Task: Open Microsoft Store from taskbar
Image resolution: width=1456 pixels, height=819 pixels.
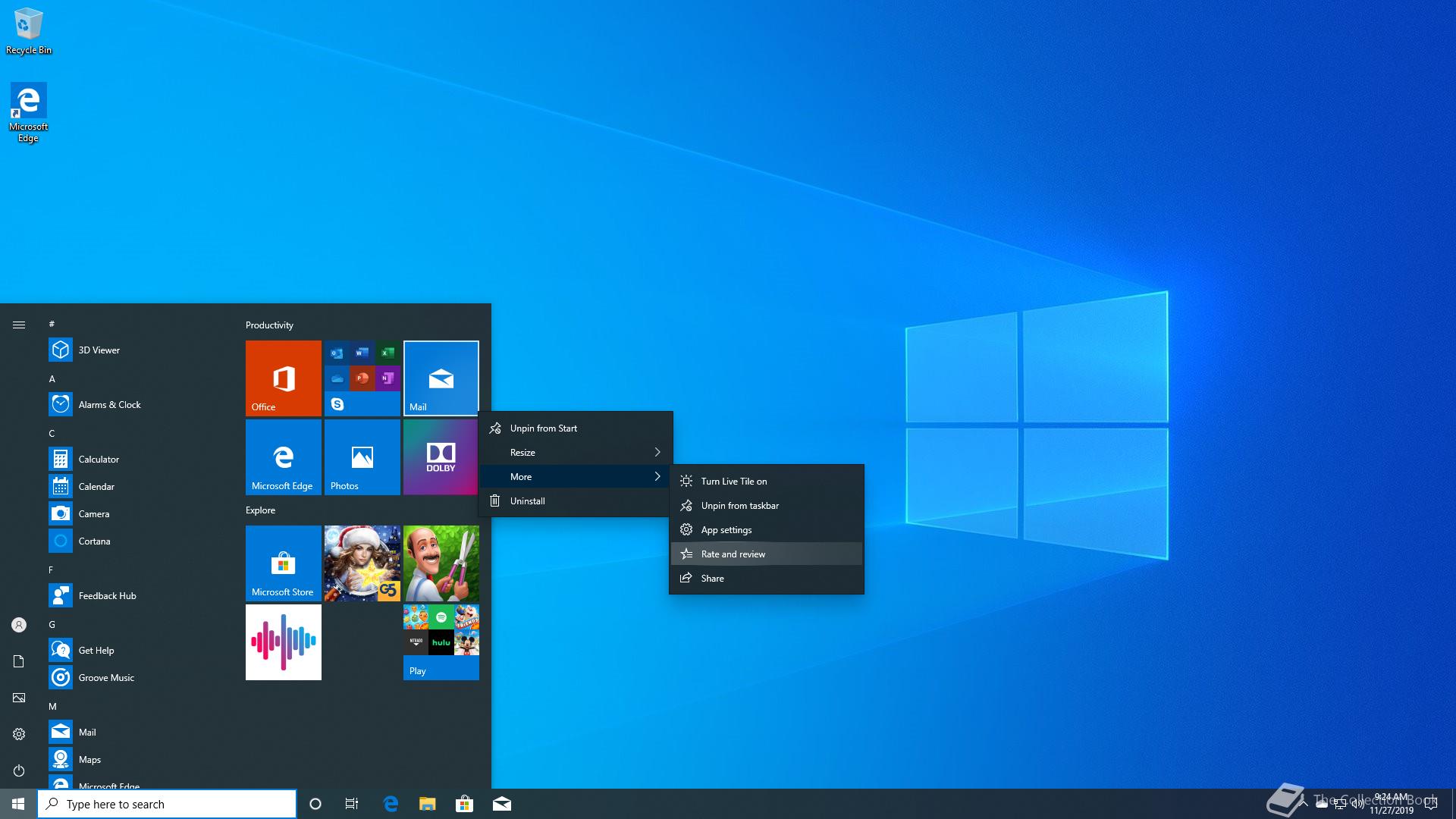Action: click(464, 804)
